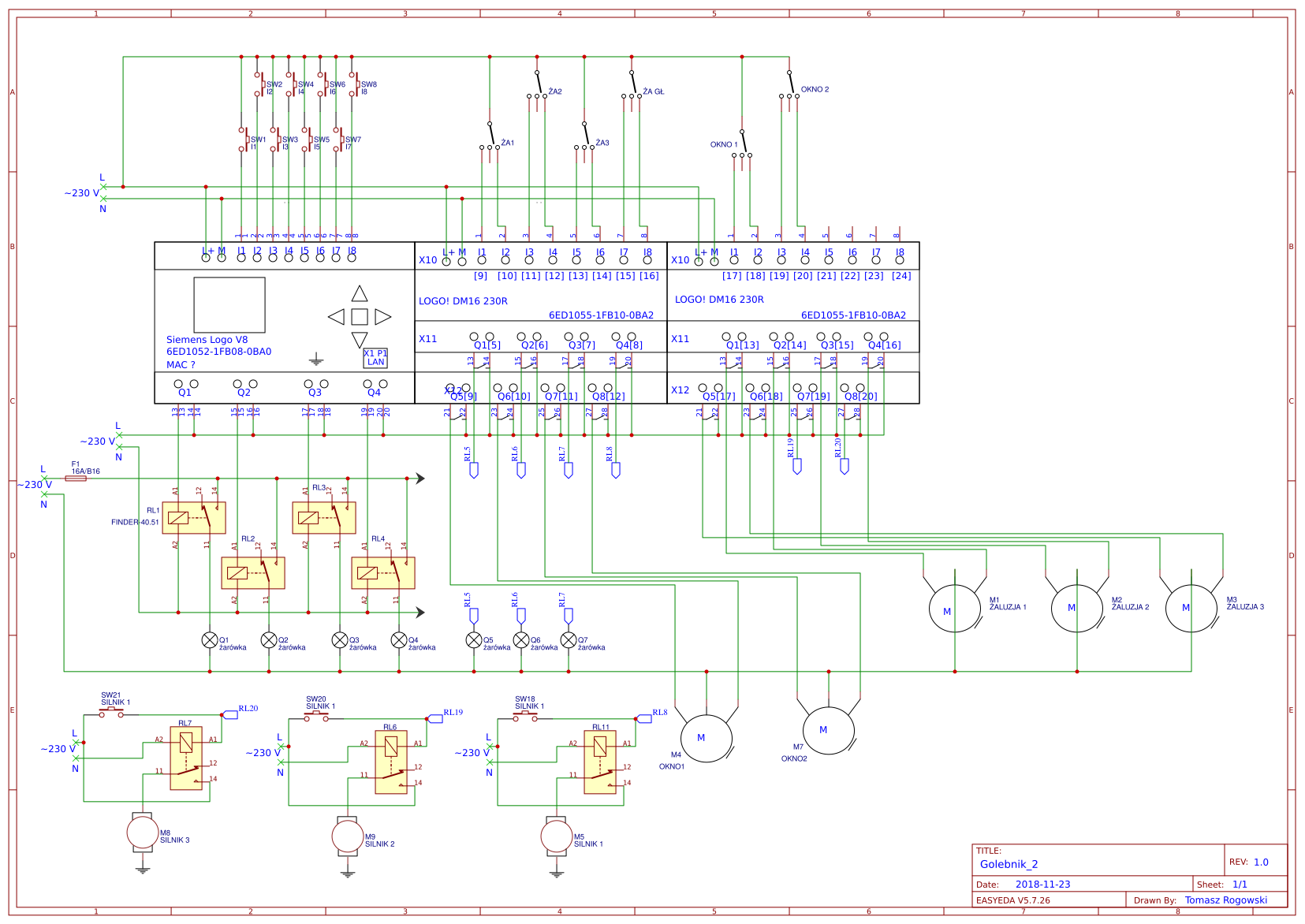Click the up arrow on Siemens Logo

pyautogui.click(x=360, y=294)
